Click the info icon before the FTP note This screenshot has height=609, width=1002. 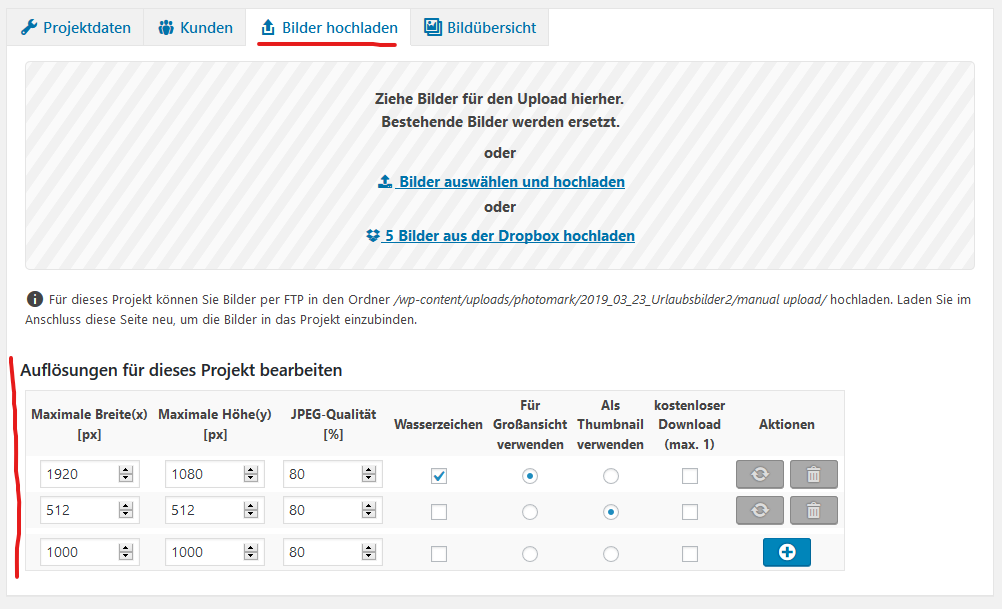pos(35,299)
